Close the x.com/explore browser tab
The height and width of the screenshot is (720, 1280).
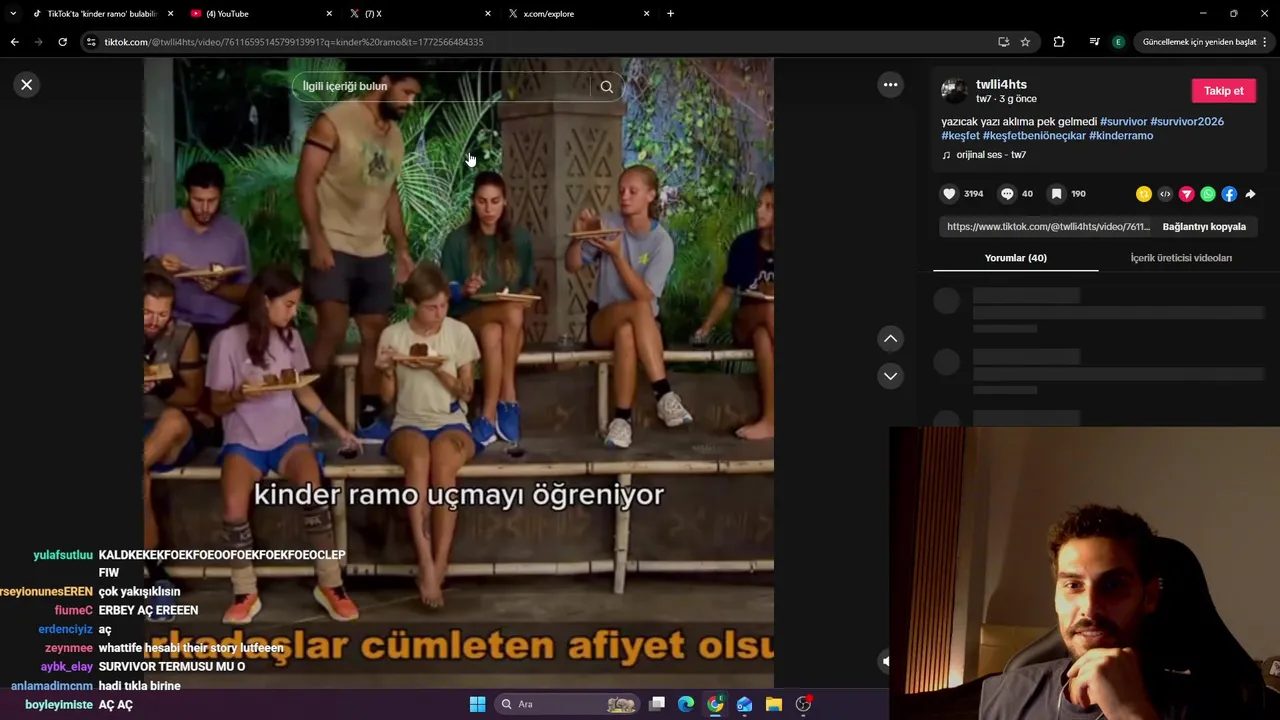click(x=646, y=14)
